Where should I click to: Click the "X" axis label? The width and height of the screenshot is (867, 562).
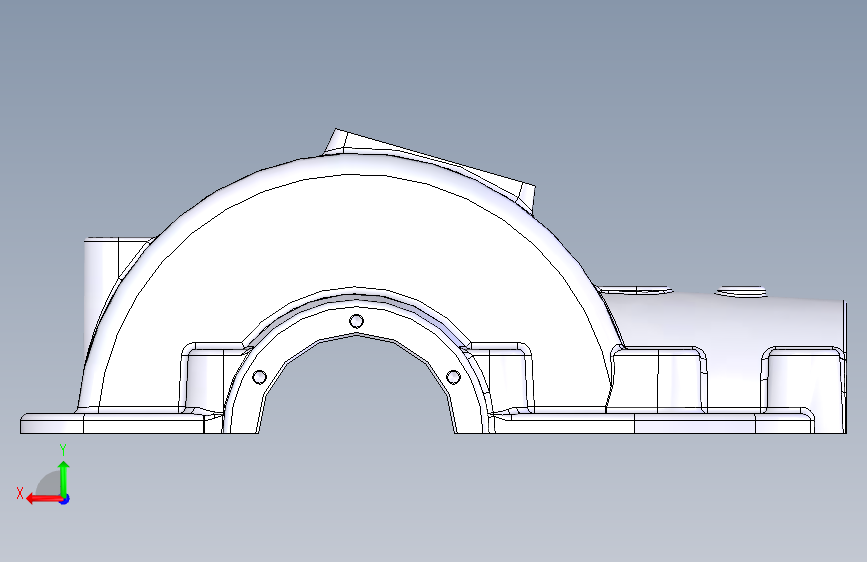tap(20, 493)
